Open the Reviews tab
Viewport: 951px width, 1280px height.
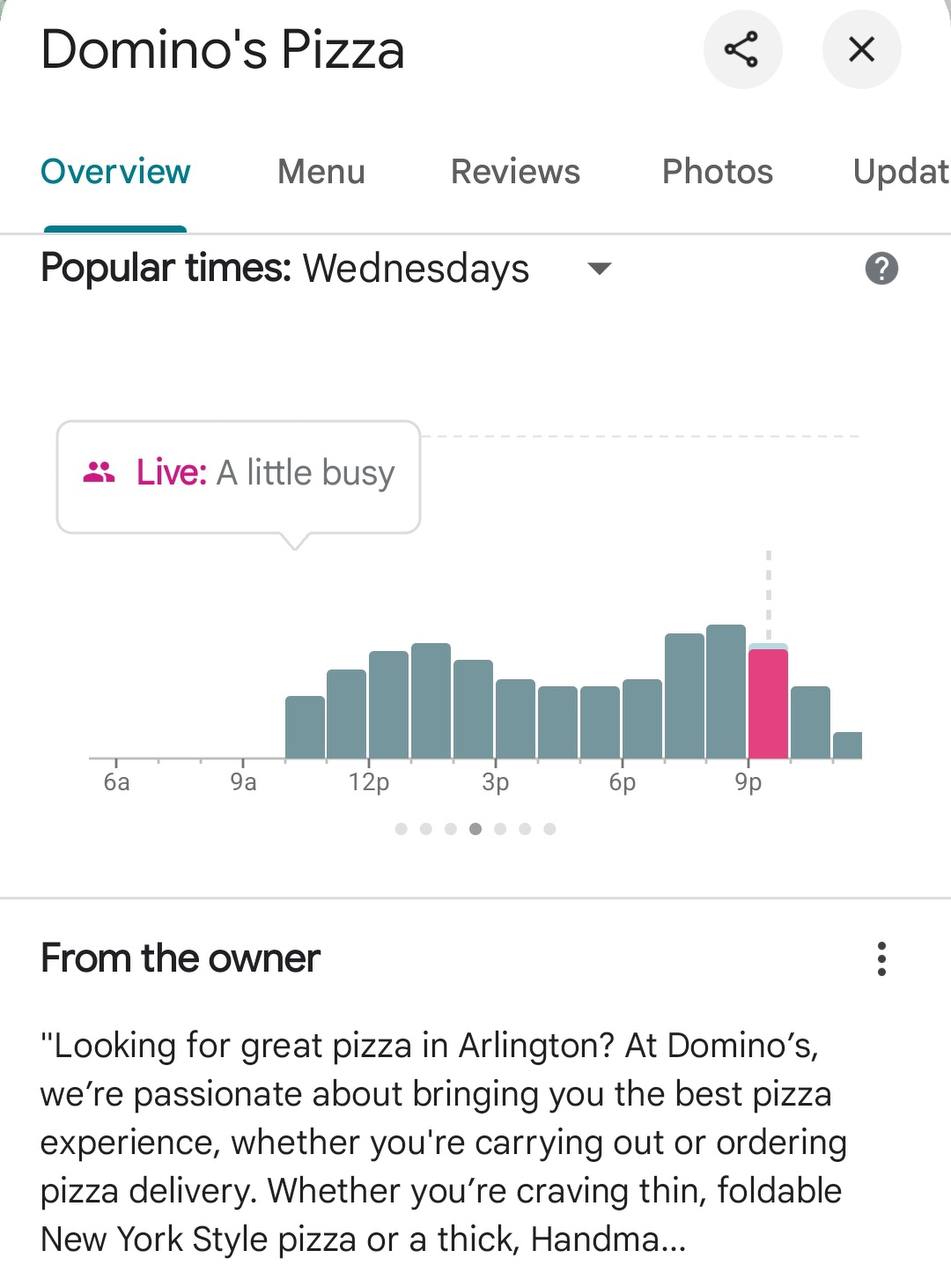[515, 172]
